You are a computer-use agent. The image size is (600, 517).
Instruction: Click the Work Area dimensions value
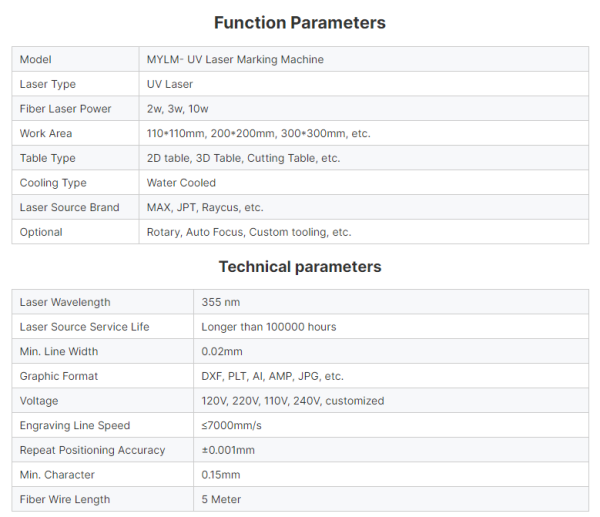tap(259, 133)
